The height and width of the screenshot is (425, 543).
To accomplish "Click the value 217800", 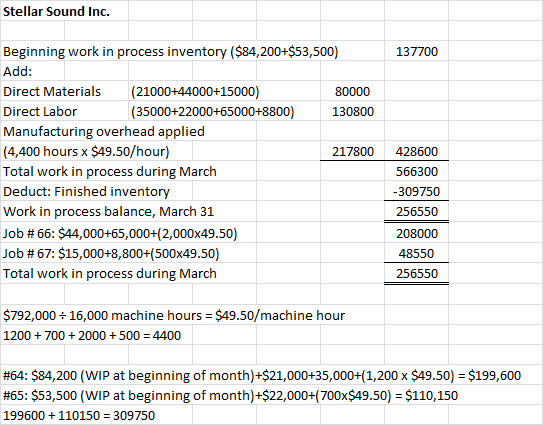I will pyautogui.click(x=353, y=152).
